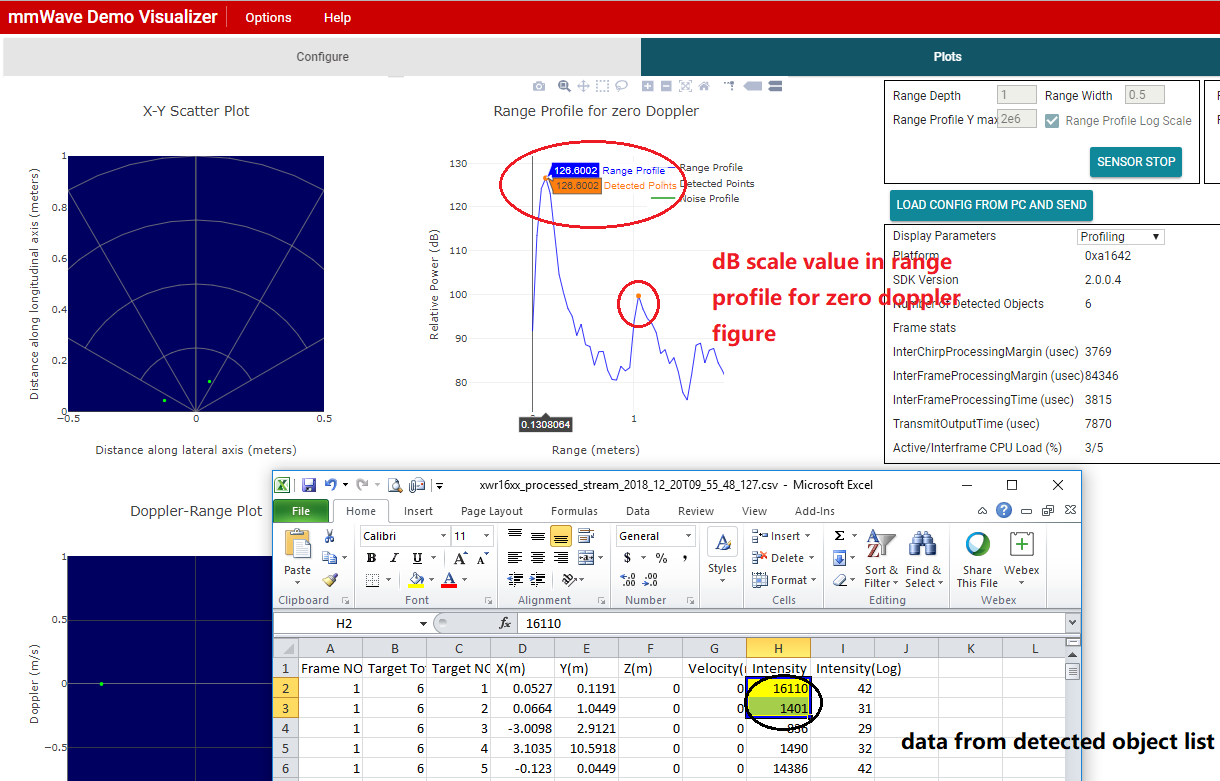The image size is (1220, 781).
Task: Insert a function with the fx button
Action: tap(506, 623)
